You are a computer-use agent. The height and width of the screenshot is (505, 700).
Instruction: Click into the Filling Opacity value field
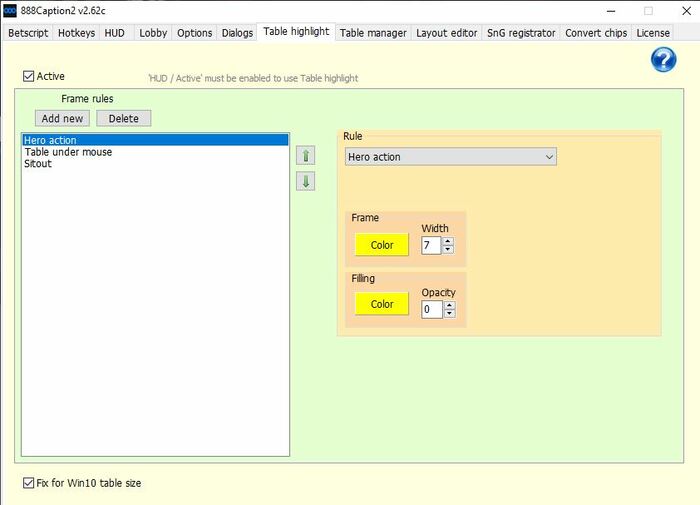432,309
